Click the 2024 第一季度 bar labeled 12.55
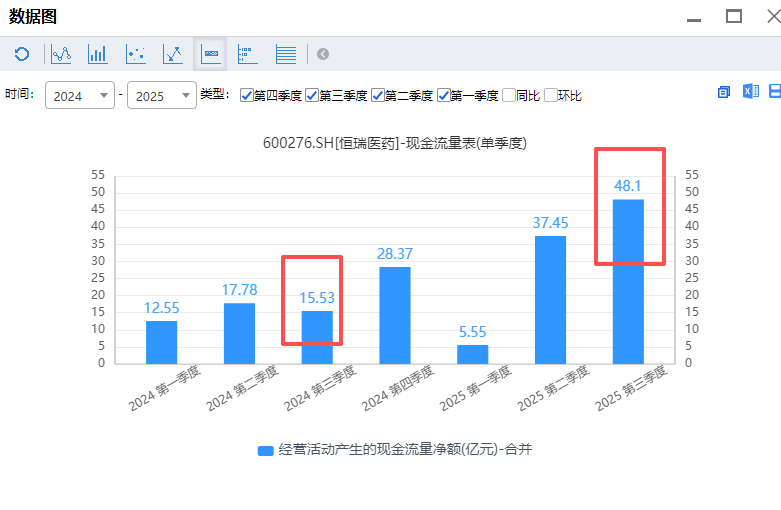The image size is (781, 510). pyautogui.click(x=161, y=343)
